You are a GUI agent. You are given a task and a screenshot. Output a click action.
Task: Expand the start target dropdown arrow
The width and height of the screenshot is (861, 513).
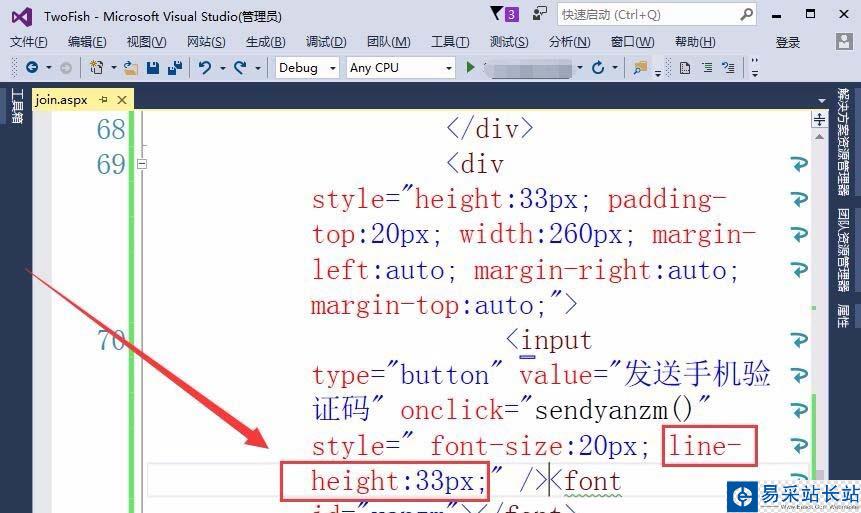point(579,68)
